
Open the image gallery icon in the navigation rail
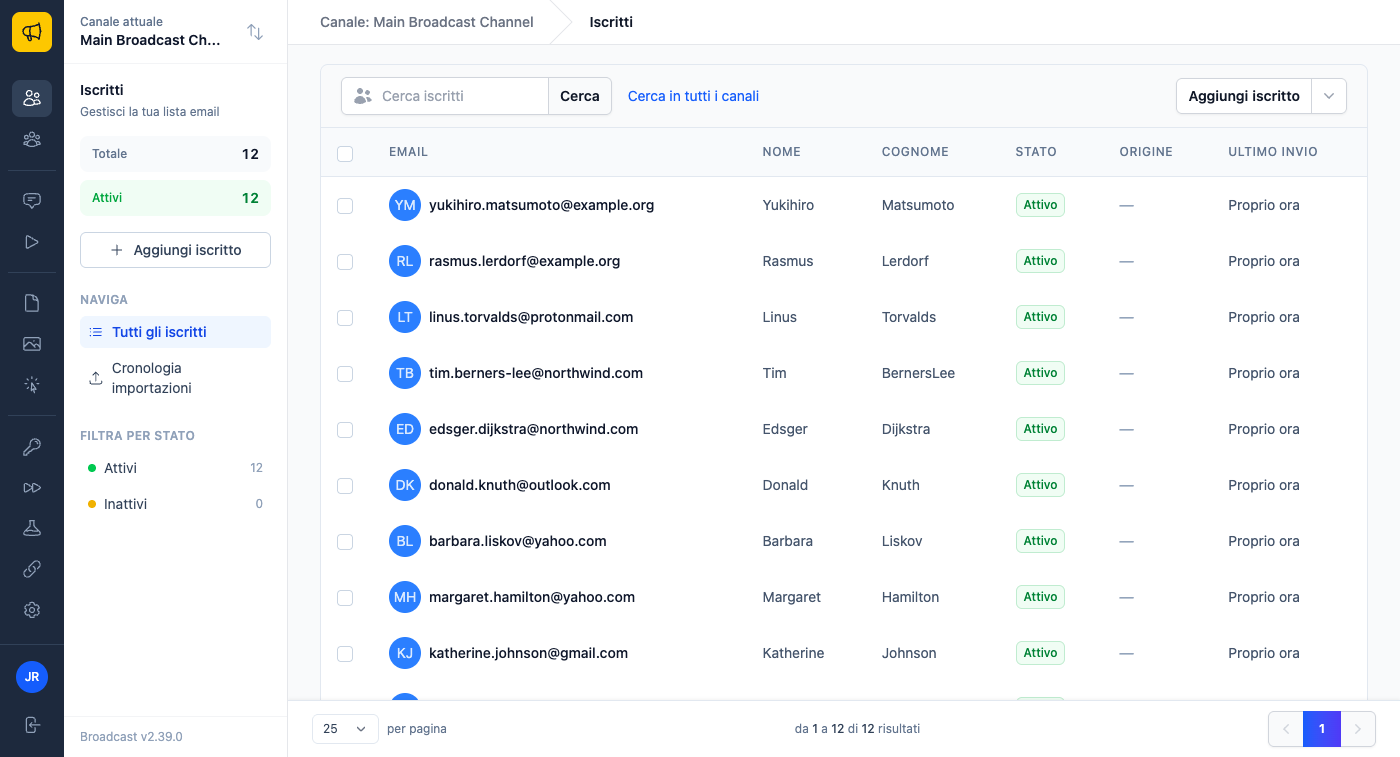pyautogui.click(x=32, y=344)
